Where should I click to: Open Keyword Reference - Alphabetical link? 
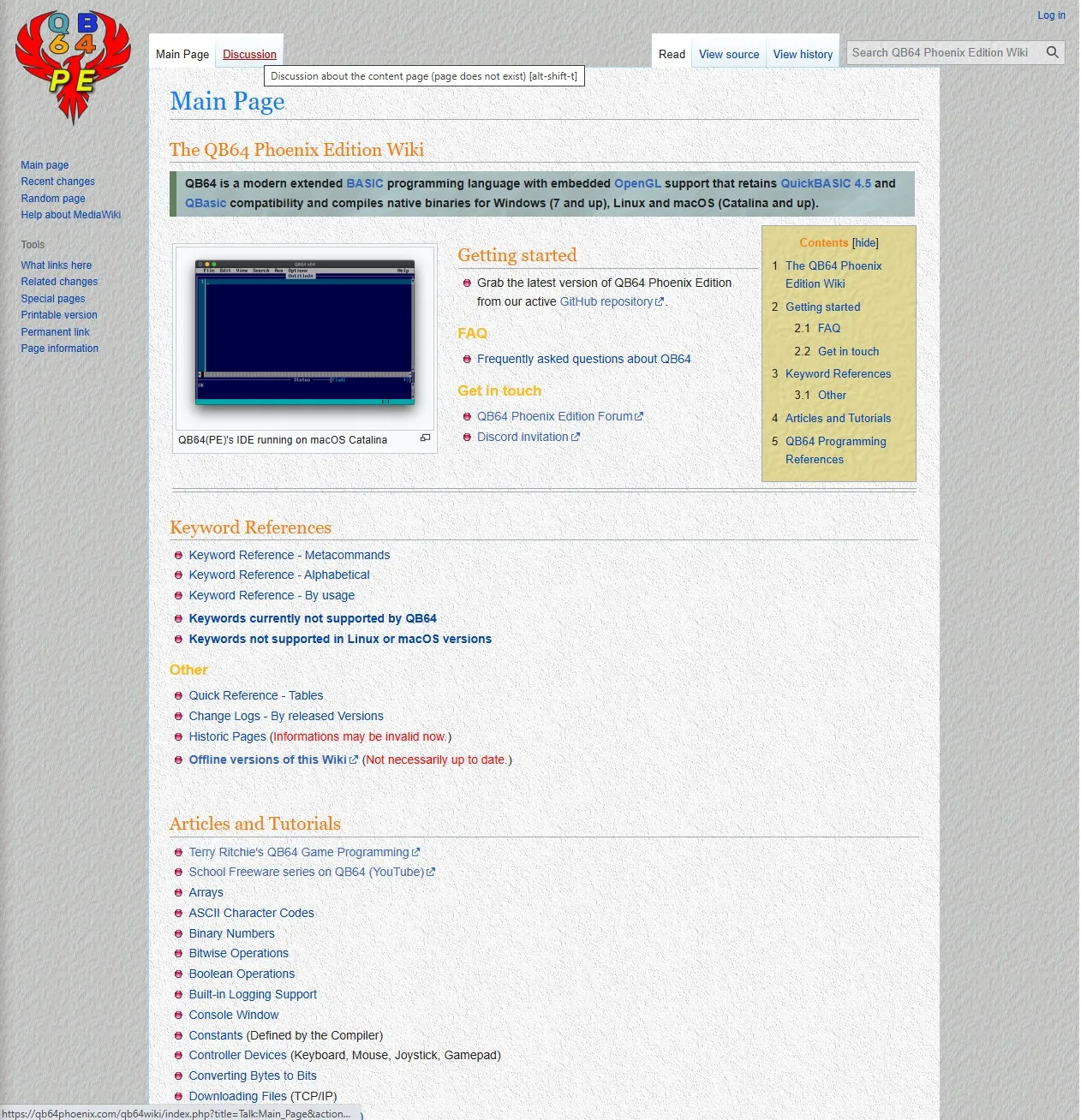click(279, 575)
